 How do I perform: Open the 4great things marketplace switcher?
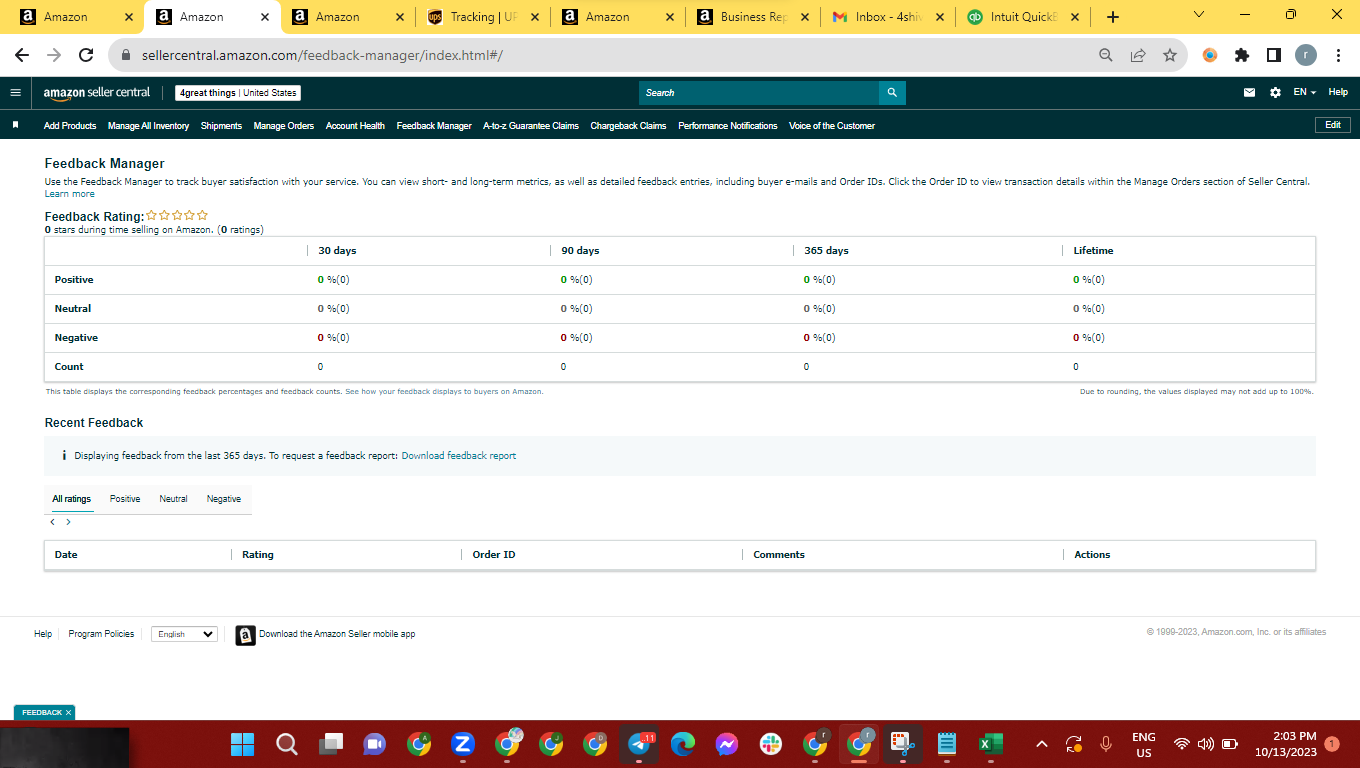238,93
